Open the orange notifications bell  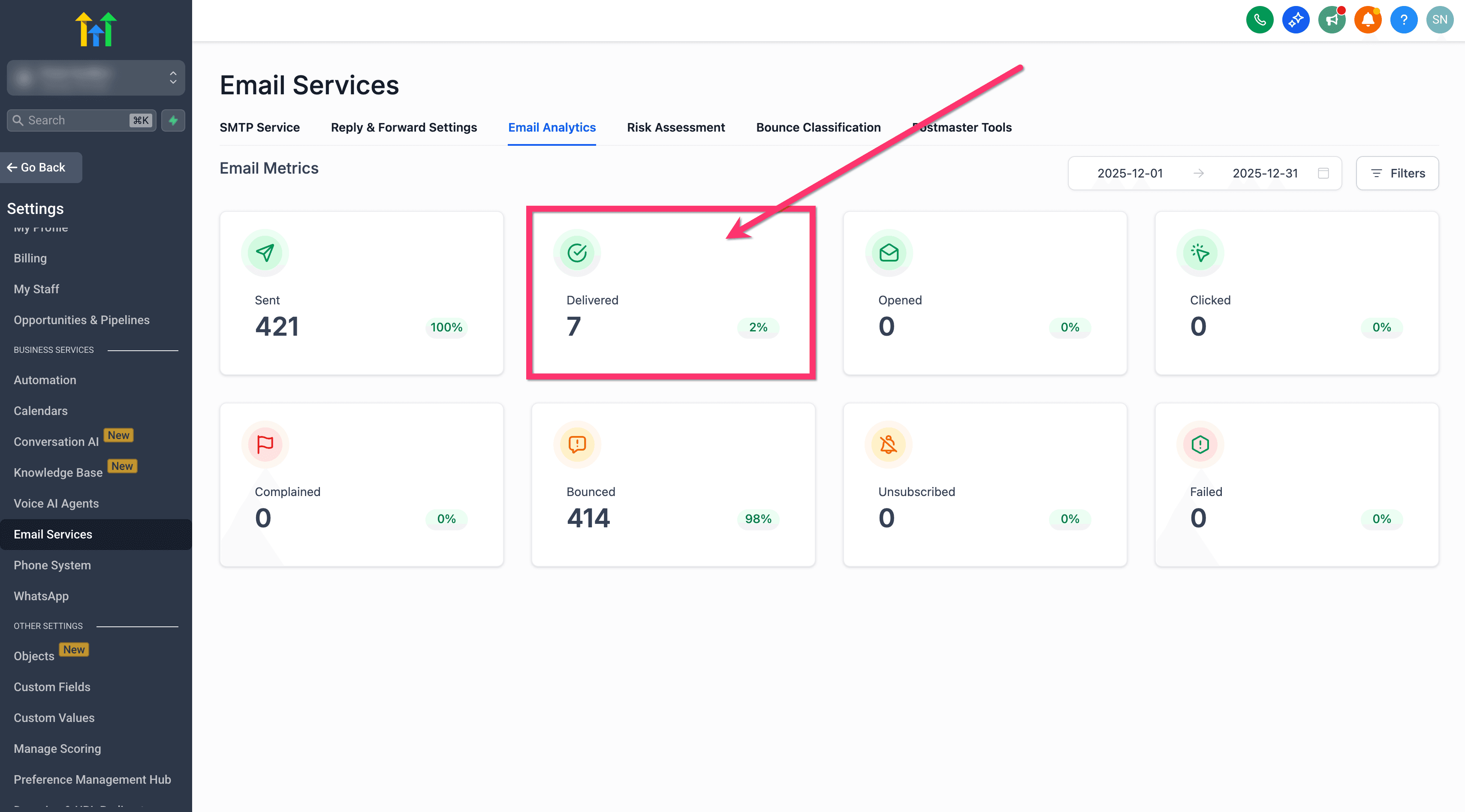[x=1368, y=21]
